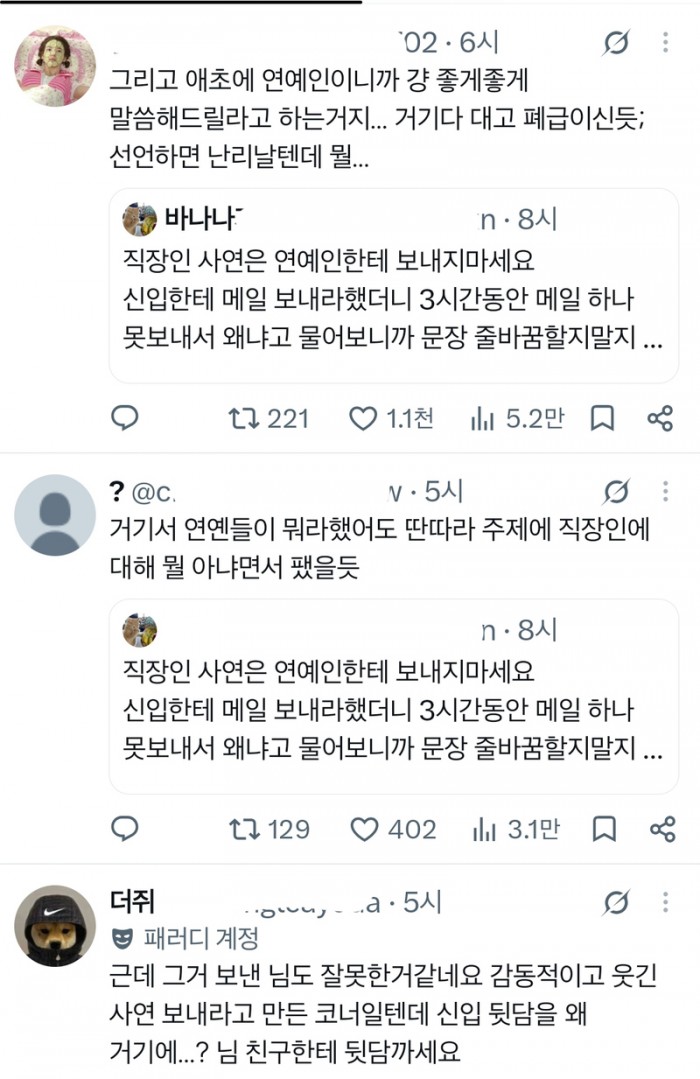This screenshot has height=1079, width=700.
Task: Bookmark the second tweet with 3.1만 views
Action: coord(604,829)
